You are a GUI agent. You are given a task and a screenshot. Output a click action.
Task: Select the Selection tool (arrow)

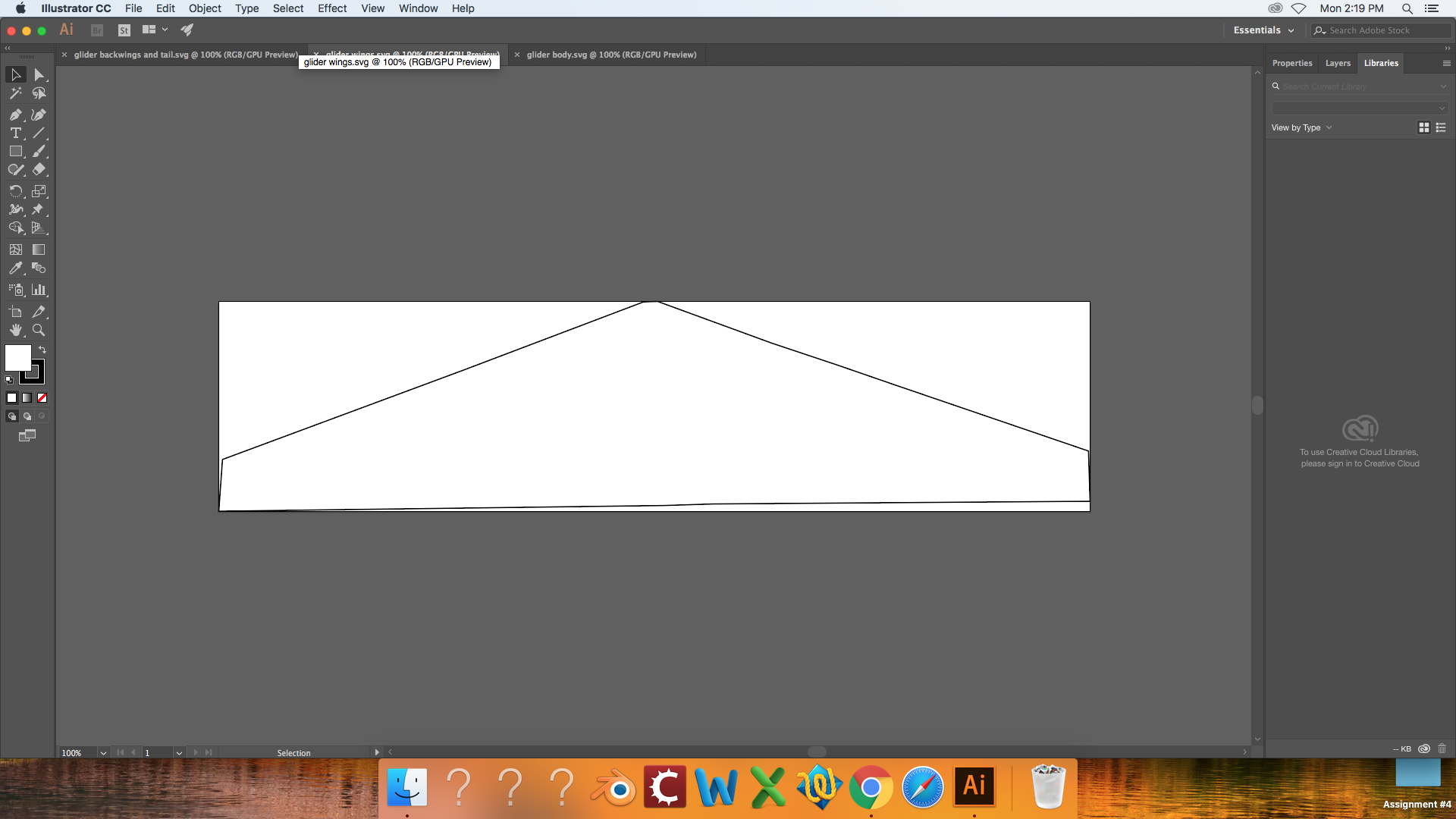pyautogui.click(x=15, y=74)
